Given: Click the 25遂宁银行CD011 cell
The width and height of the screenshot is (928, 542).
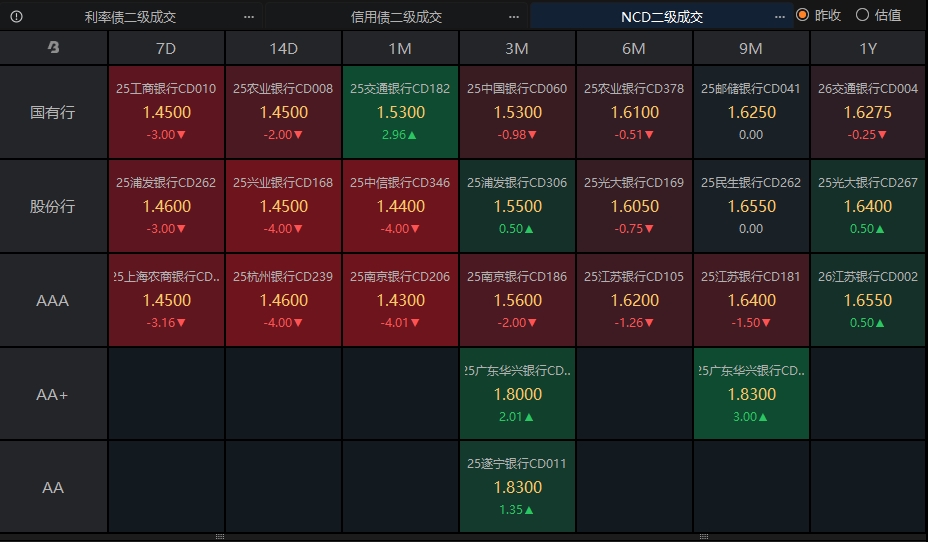Looking at the screenshot, I should (517, 487).
